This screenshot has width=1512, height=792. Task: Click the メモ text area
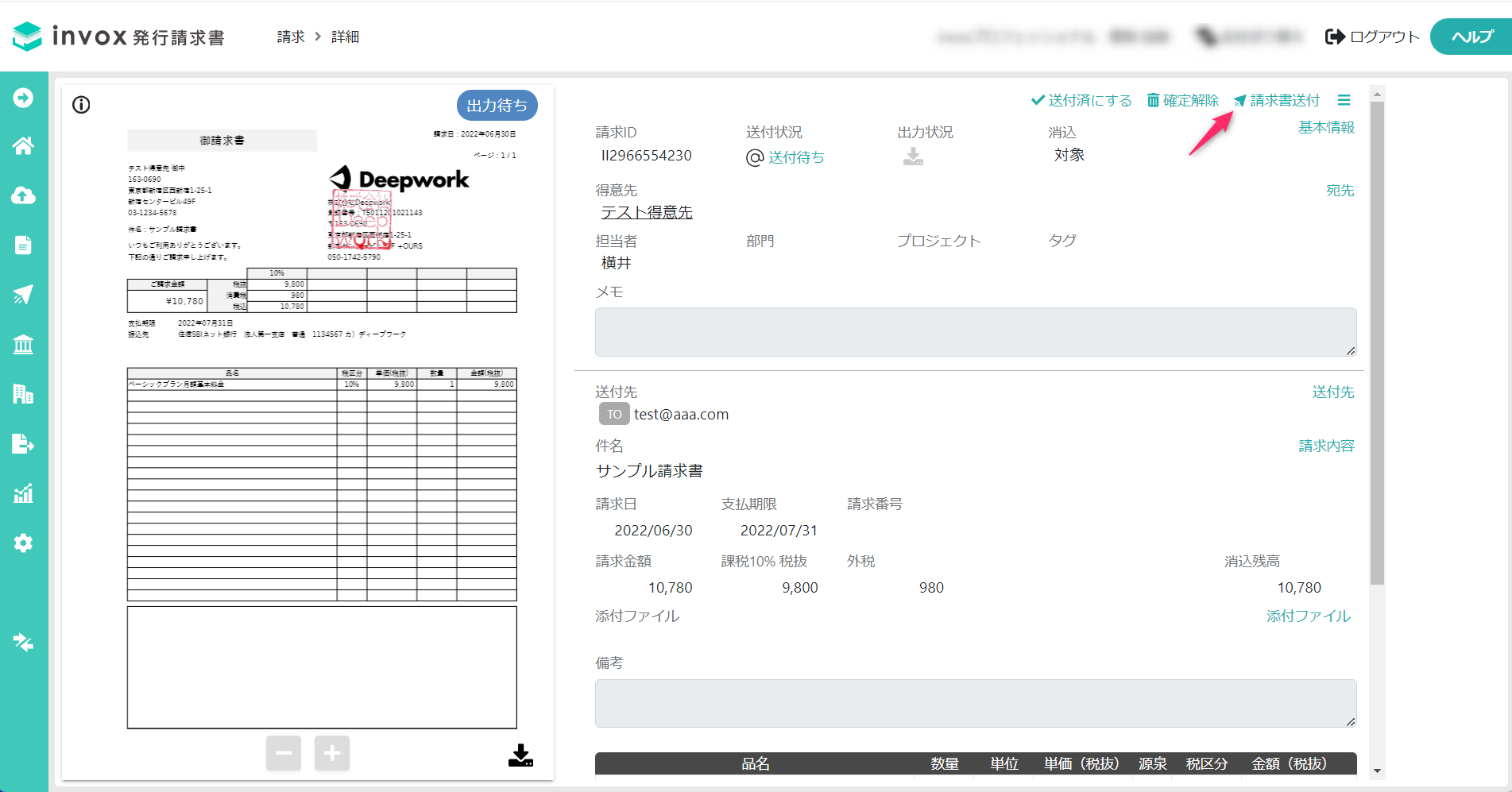(x=975, y=332)
